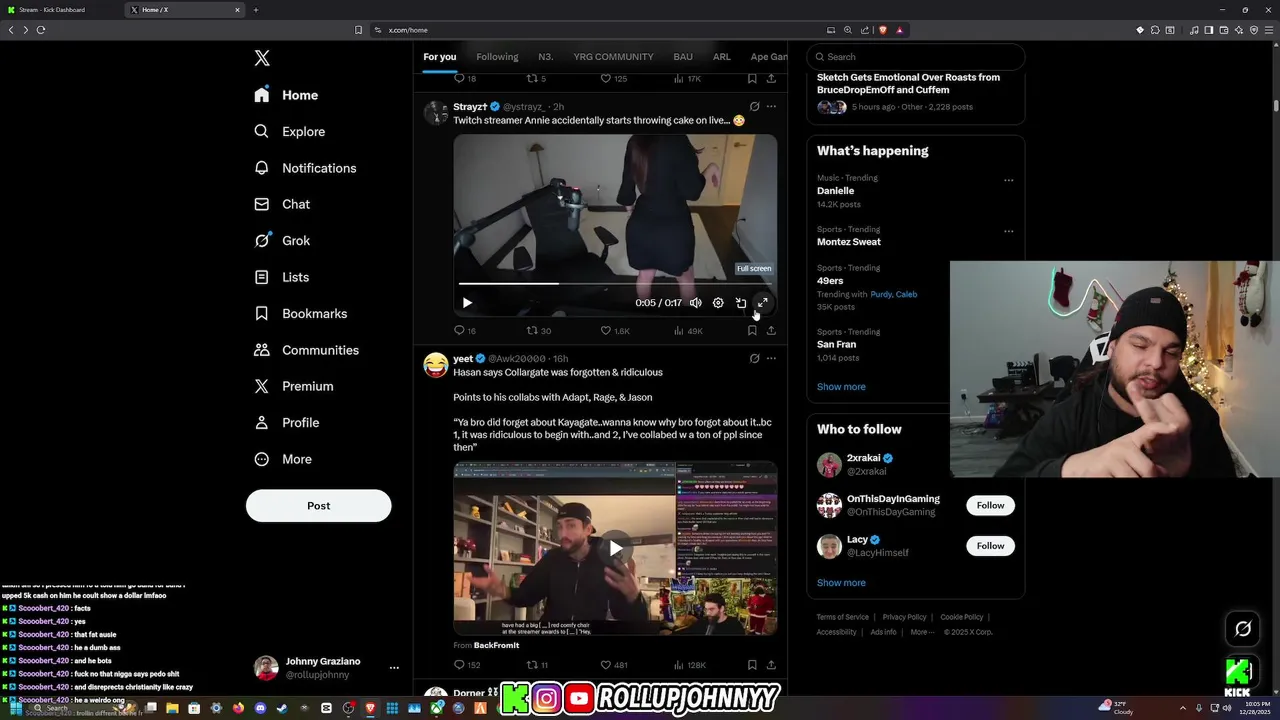Show more under Who to follow
This screenshot has height=720, width=1280.
click(x=841, y=583)
